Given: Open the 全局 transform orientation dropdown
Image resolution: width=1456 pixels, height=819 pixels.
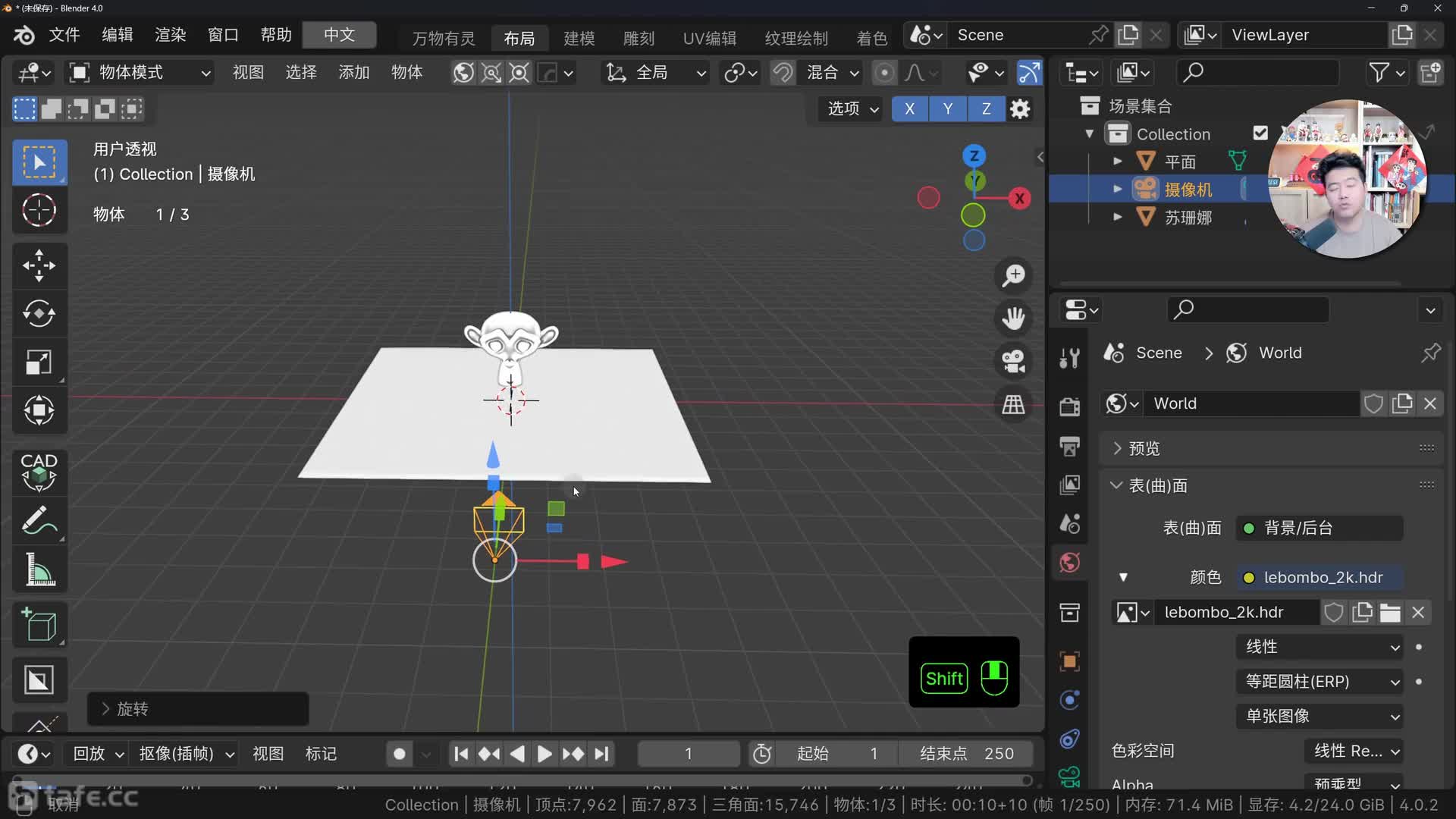Looking at the screenshot, I should click(x=654, y=72).
